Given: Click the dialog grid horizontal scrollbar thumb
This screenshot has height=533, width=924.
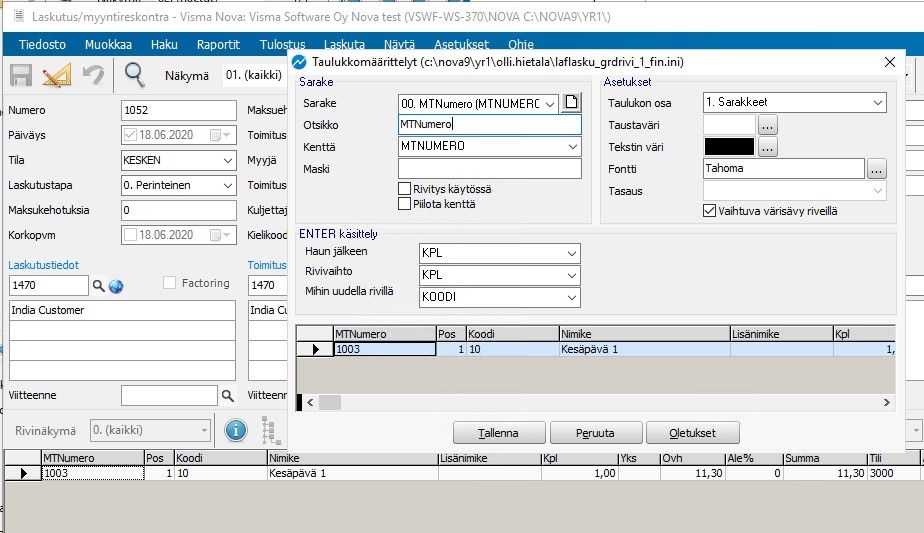Looking at the screenshot, I should tap(329, 403).
